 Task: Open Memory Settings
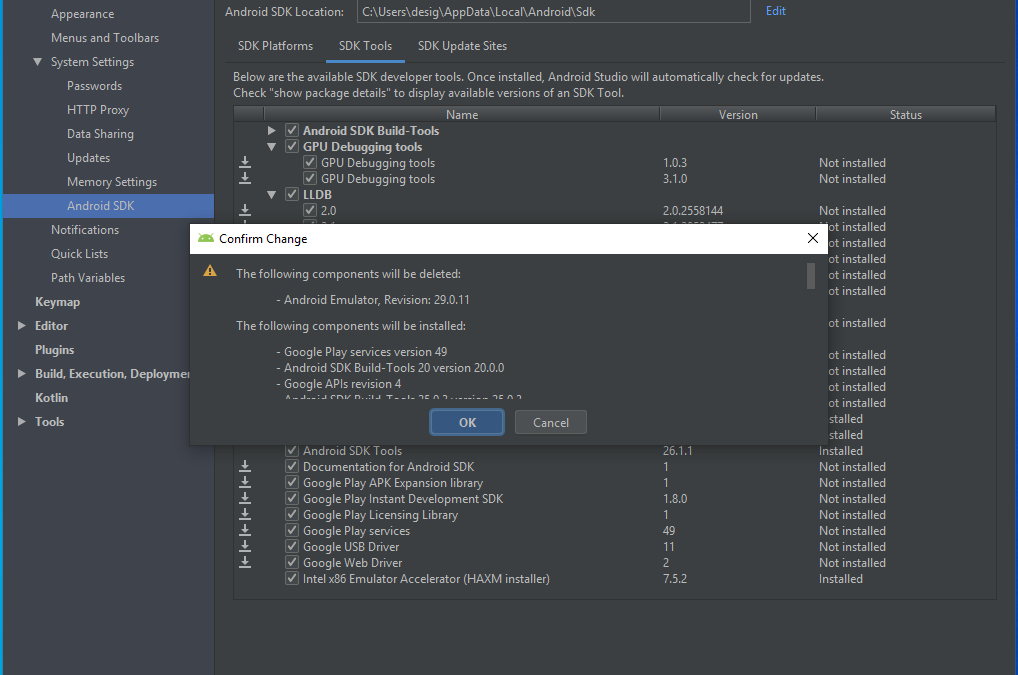112,182
